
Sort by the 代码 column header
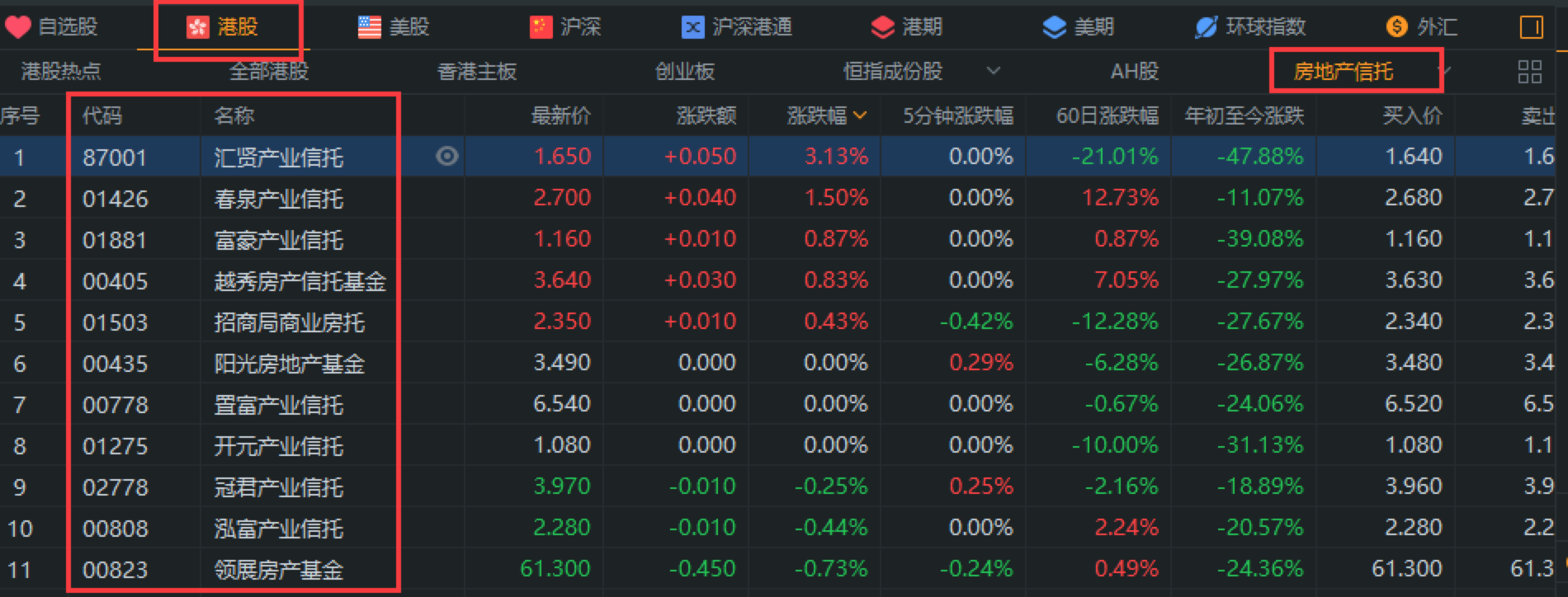[x=102, y=115]
